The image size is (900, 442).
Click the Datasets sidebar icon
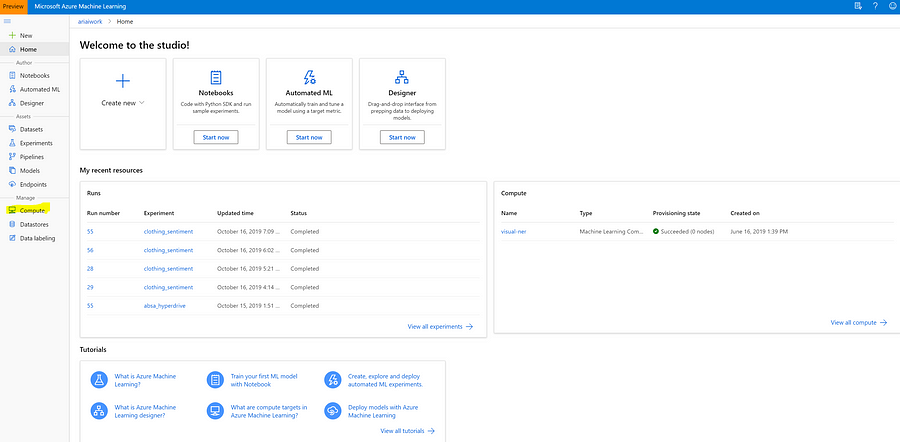coord(12,129)
